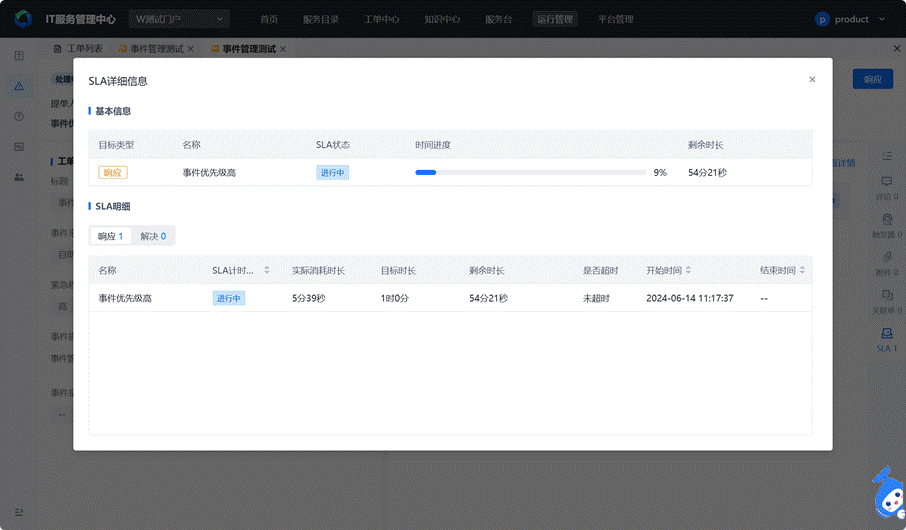Close the SLA详细信息 dialog
Screen dimensions: 906x530
(x=812, y=79)
